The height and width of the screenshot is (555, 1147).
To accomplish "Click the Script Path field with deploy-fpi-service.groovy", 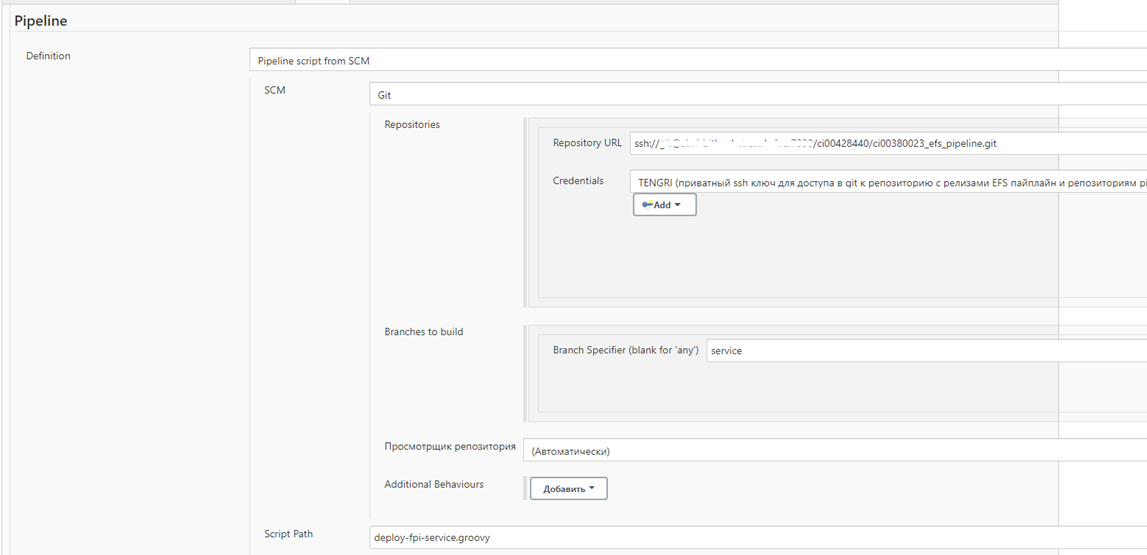I will click(757, 538).
